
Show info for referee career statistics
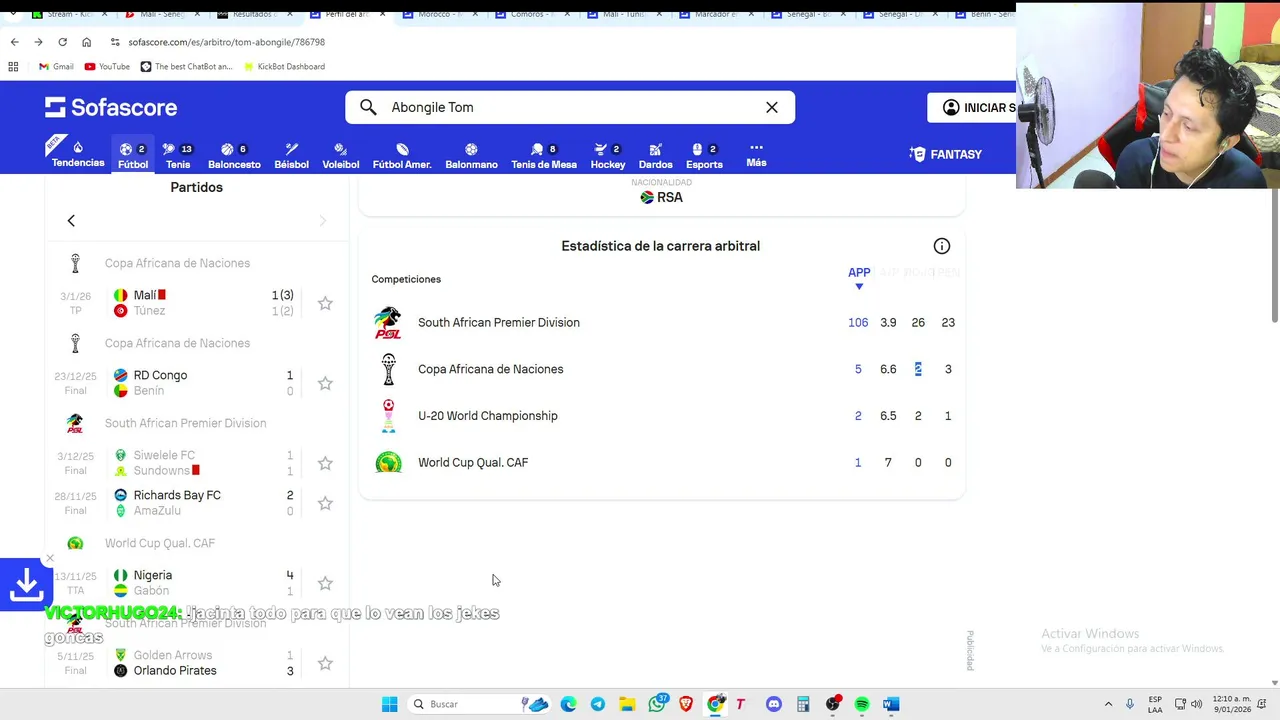tap(942, 246)
